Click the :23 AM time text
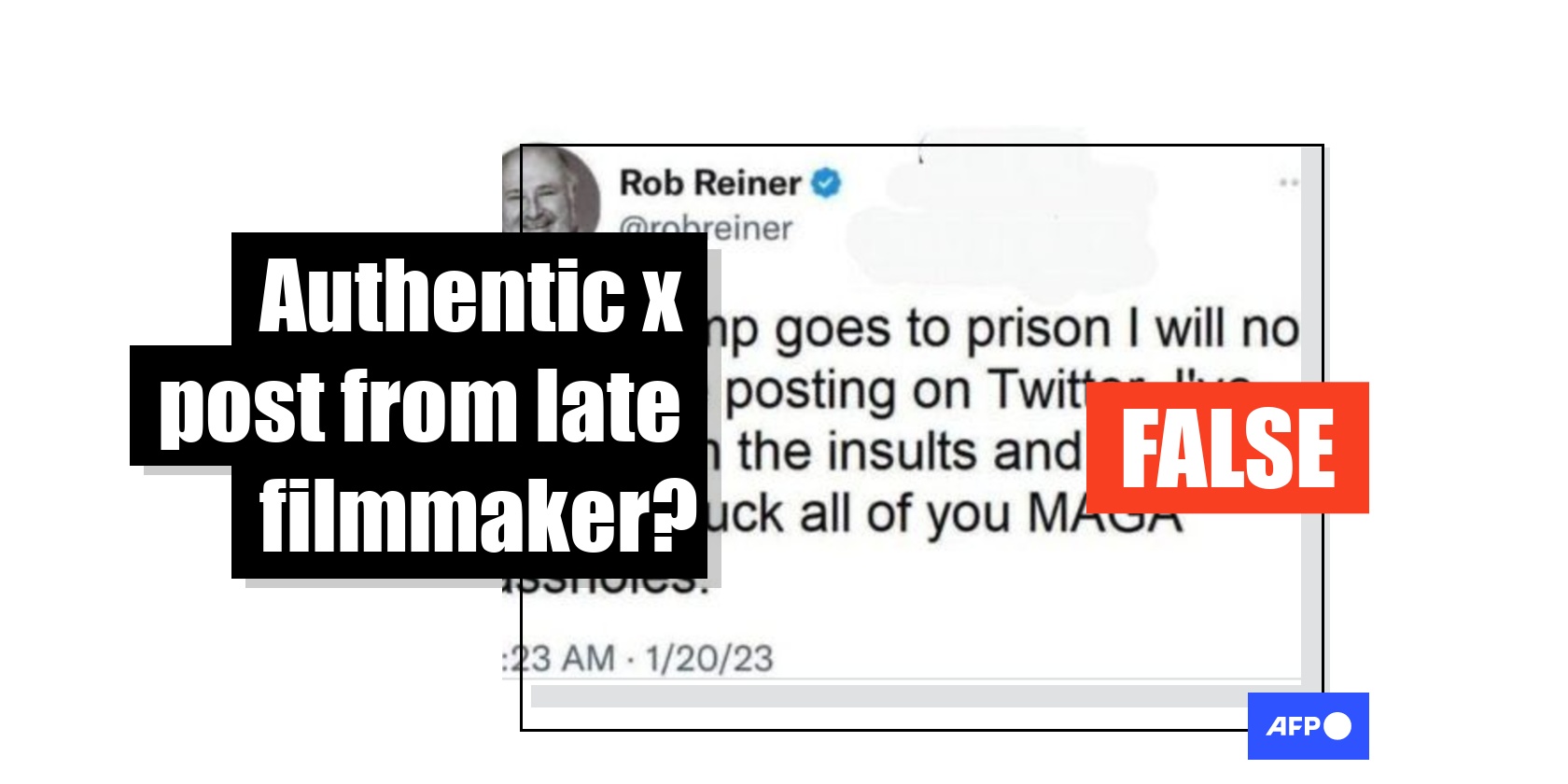The width and height of the screenshot is (1568, 784). (559, 658)
